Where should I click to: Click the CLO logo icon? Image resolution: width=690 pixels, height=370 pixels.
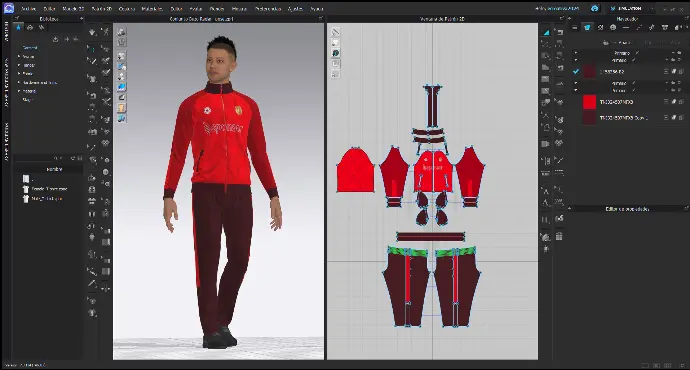click(8, 8)
